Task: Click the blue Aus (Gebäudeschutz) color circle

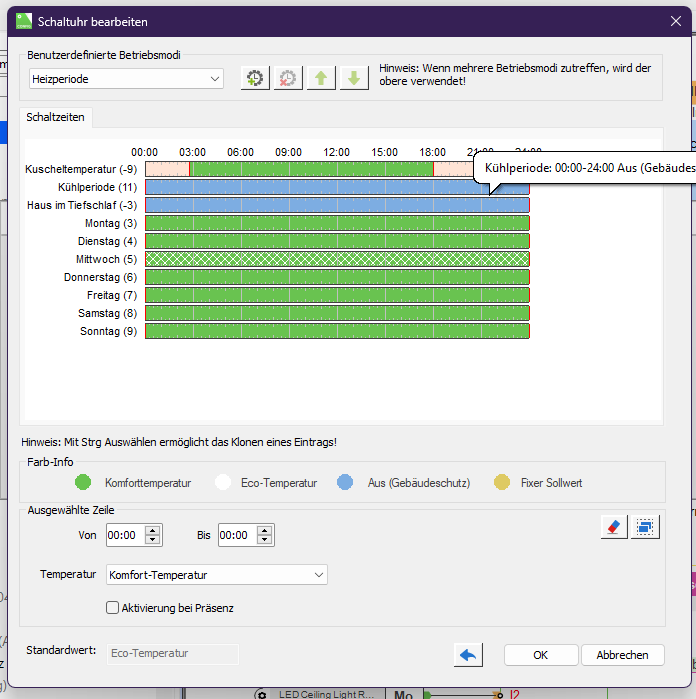Action: pos(346,482)
